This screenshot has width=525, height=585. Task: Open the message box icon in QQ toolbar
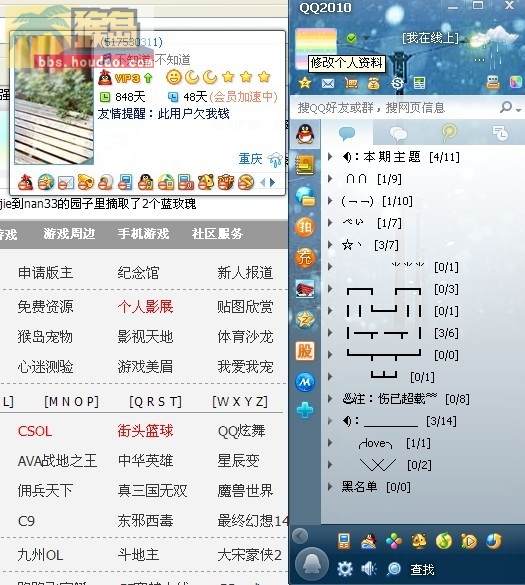click(x=493, y=82)
